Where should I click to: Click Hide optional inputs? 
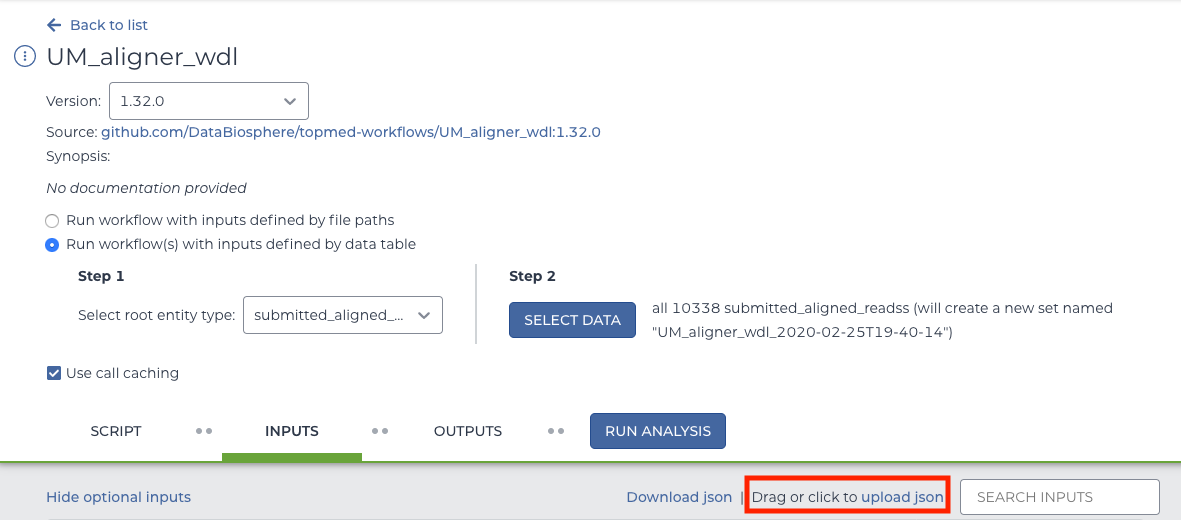(x=118, y=497)
